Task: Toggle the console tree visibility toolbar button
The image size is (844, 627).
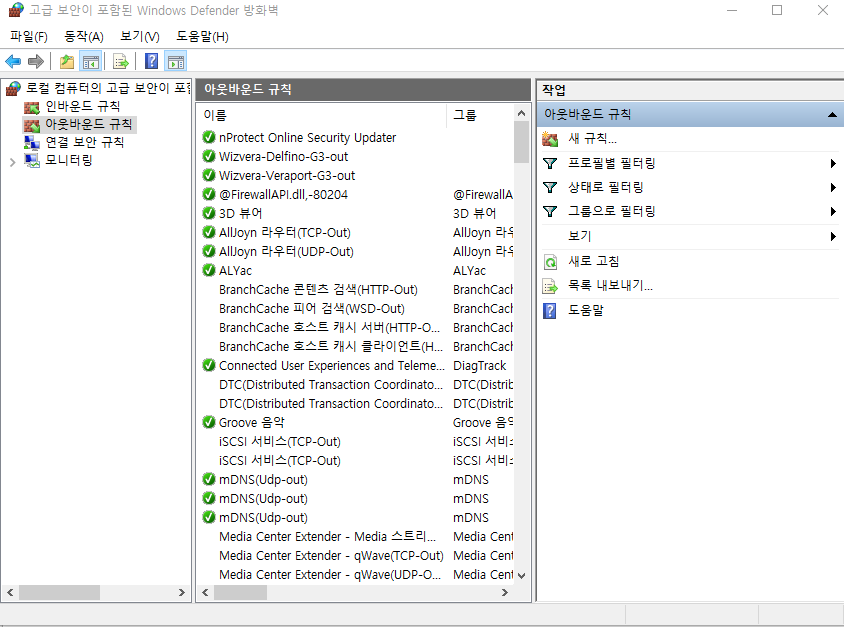Action: (90, 61)
